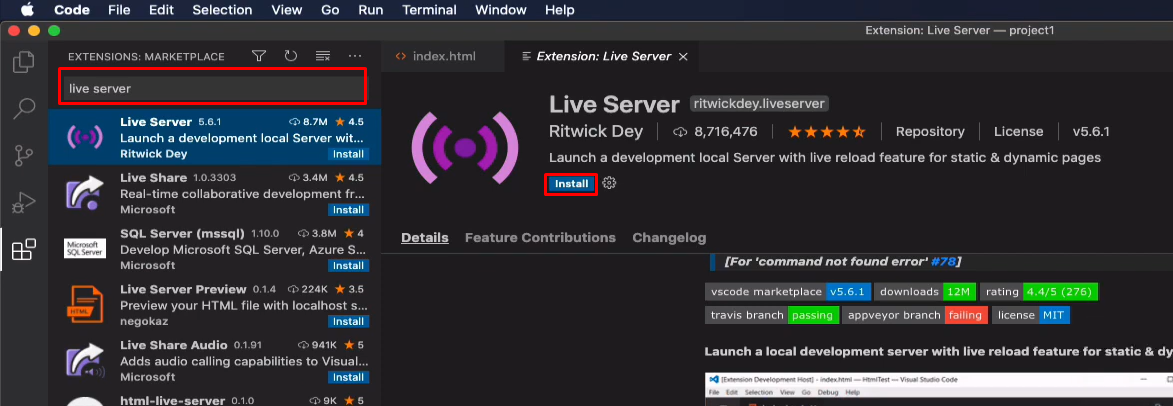Viewport: 1173px width, 406px height.
Task: Select Live Server by Ritwick Dey in list
Action: pyautogui.click(x=215, y=138)
